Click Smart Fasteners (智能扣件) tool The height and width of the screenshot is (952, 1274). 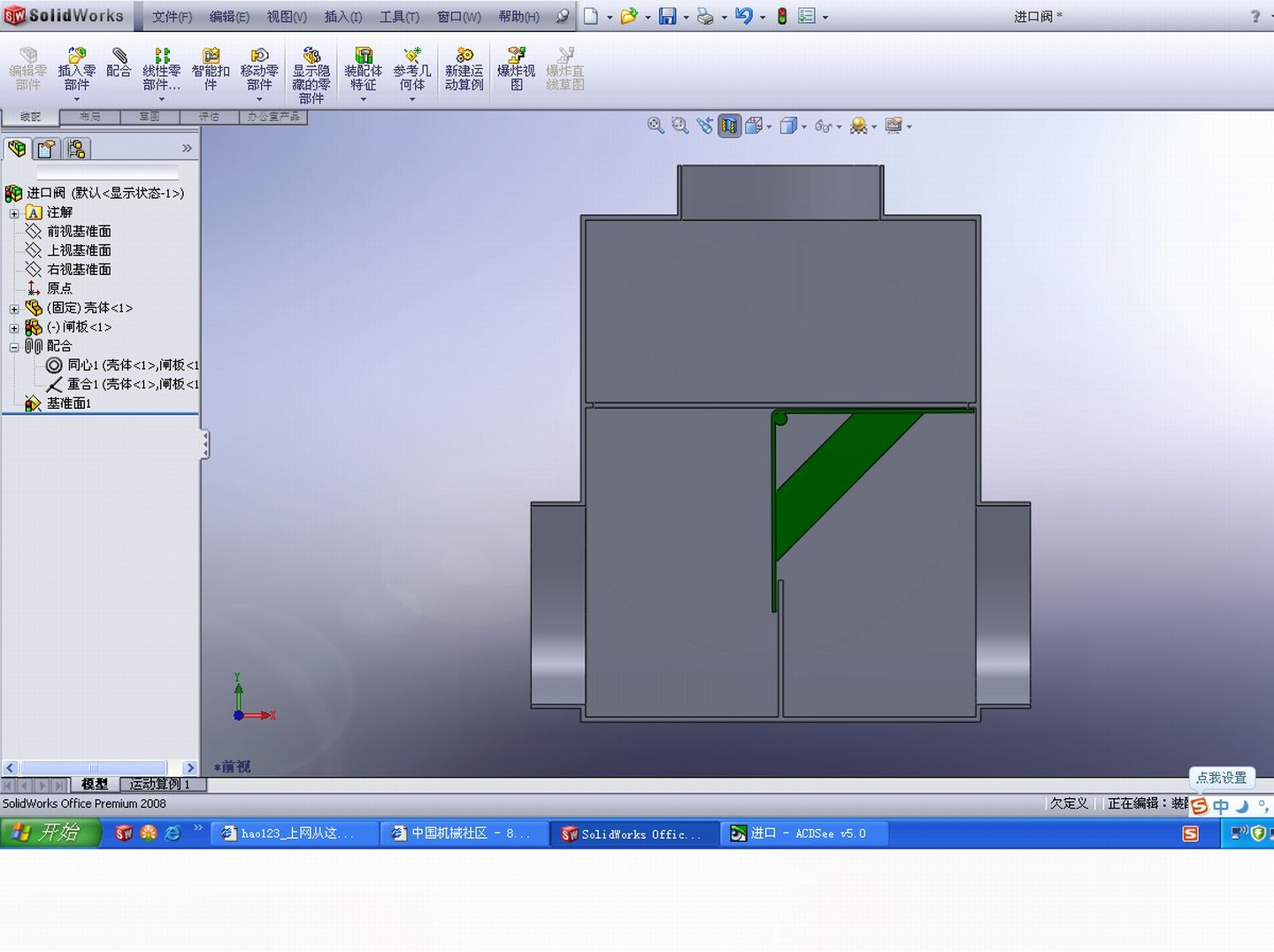[211, 70]
